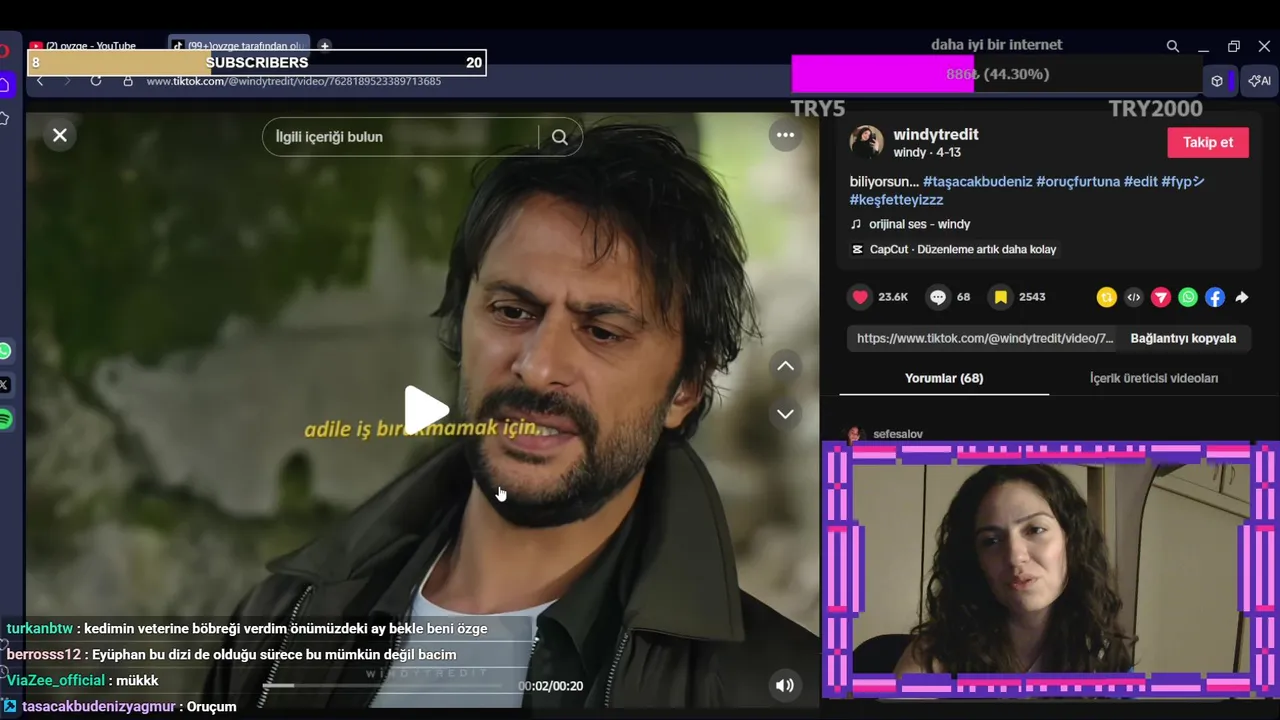
Task: Click the 23.6K like count
Action: pyautogui.click(x=893, y=297)
